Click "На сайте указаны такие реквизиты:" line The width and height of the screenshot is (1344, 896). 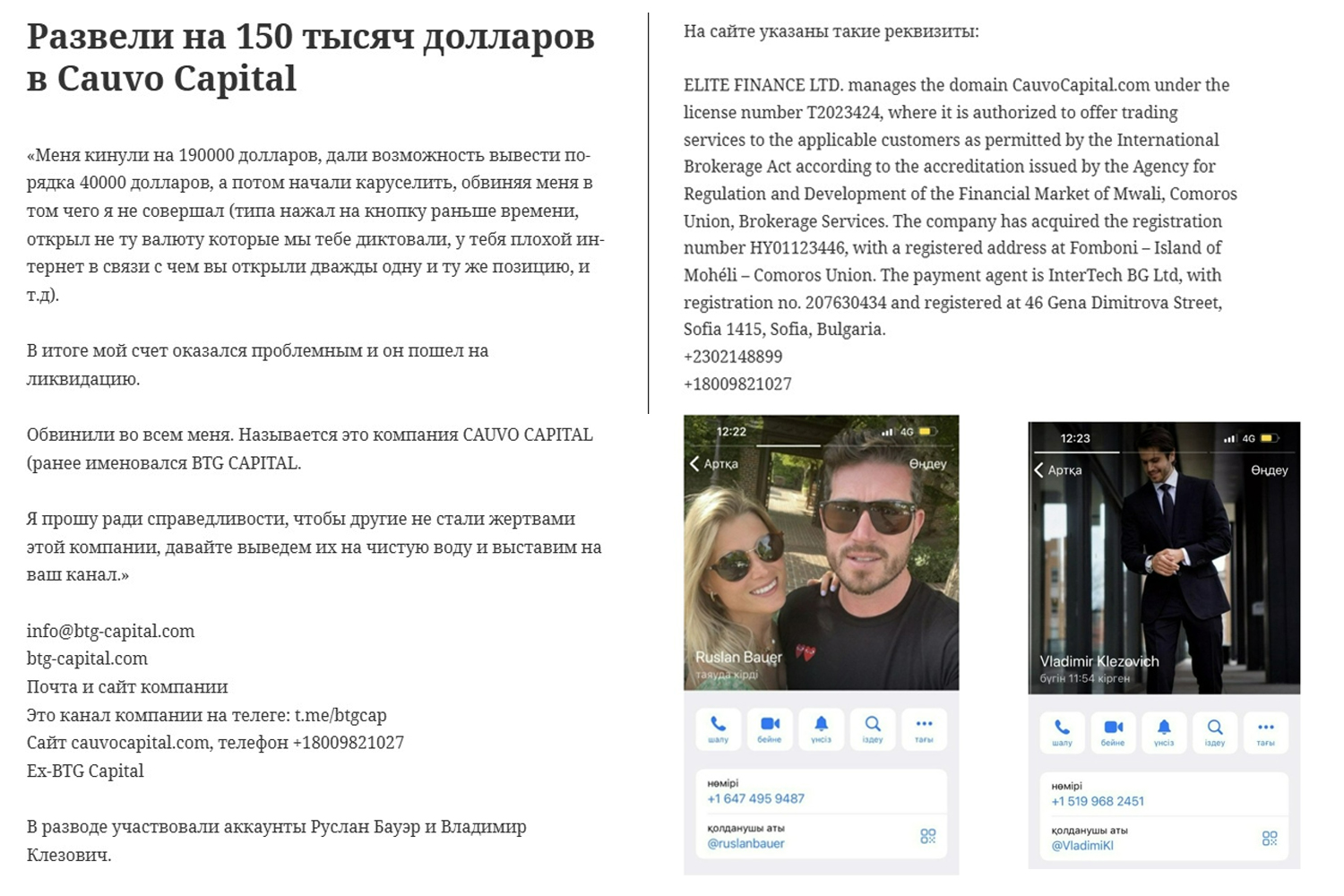click(831, 31)
